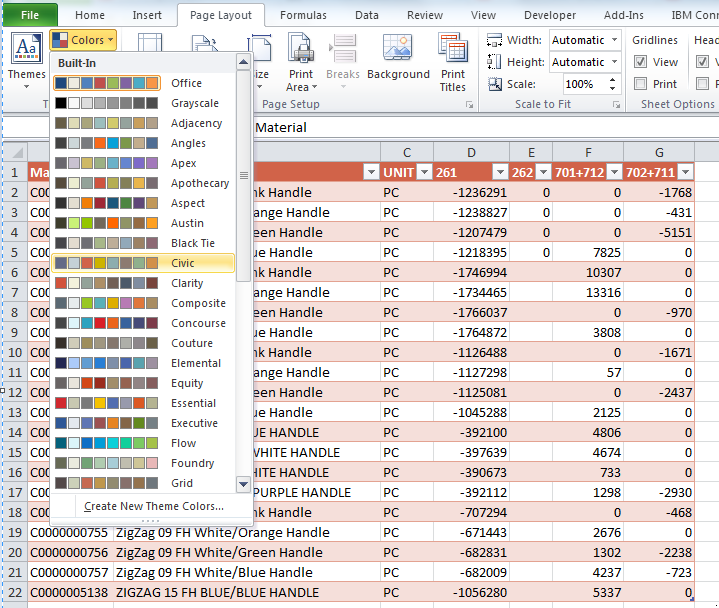Select the Office color theme

144,83
